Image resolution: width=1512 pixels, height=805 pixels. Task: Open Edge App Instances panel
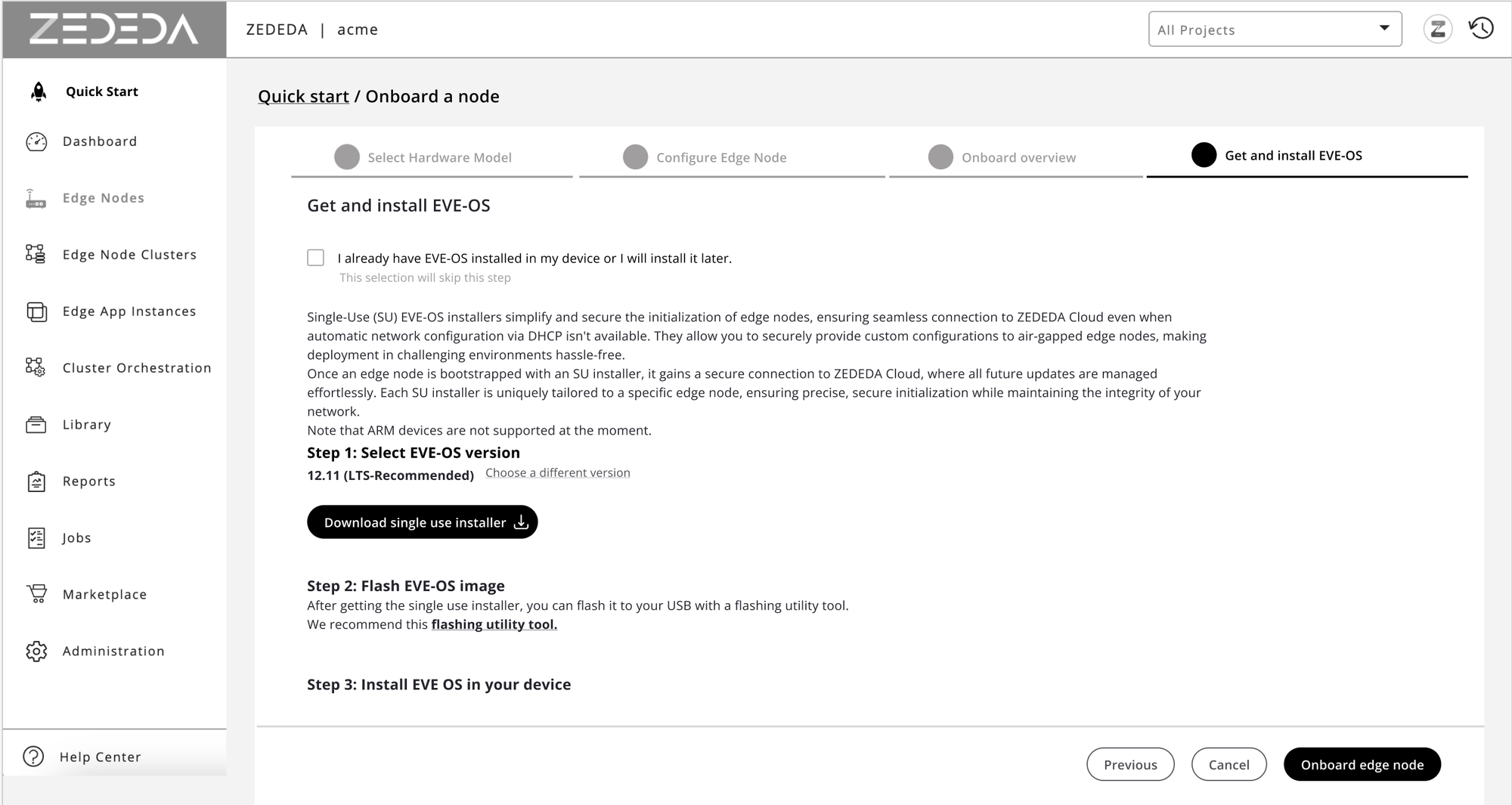pos(36,311)
